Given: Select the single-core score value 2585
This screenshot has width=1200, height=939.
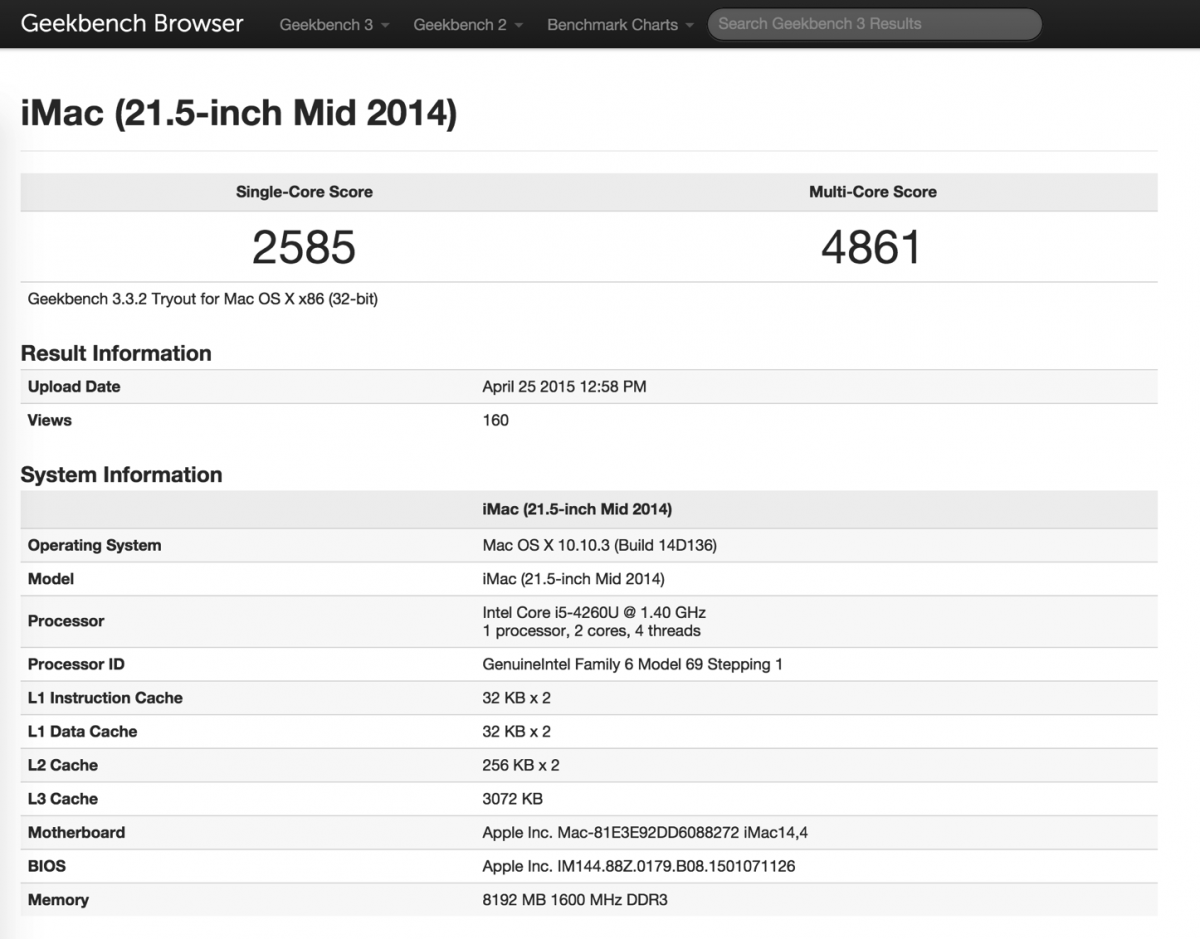Looking at the screenshot, I should coord(304,246).
